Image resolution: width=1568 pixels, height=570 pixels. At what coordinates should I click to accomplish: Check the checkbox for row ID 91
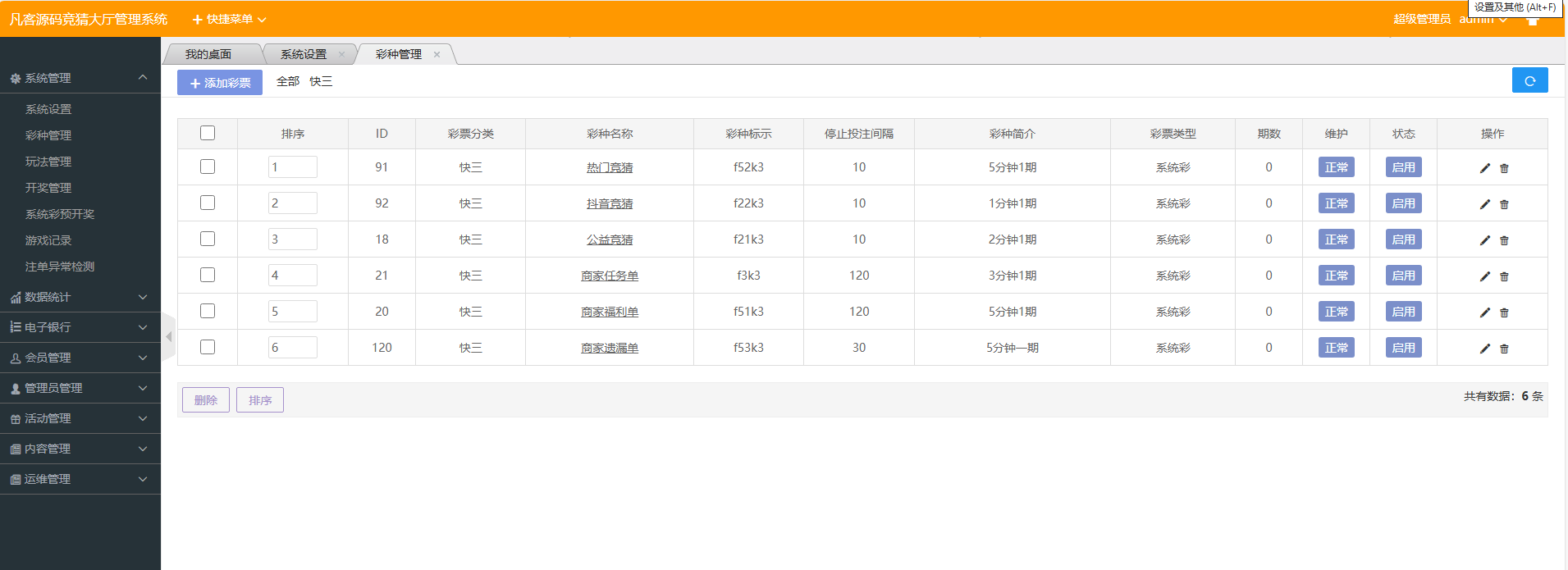[x=208, y=166]
